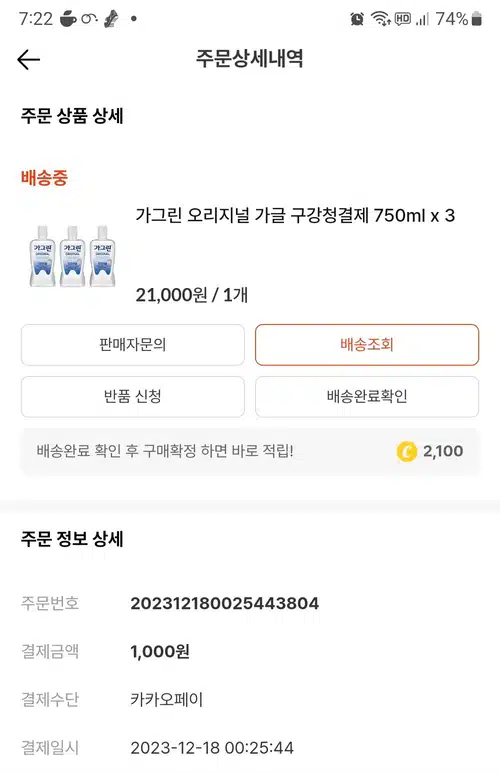Tap the coffee cup notification icon

68,19
